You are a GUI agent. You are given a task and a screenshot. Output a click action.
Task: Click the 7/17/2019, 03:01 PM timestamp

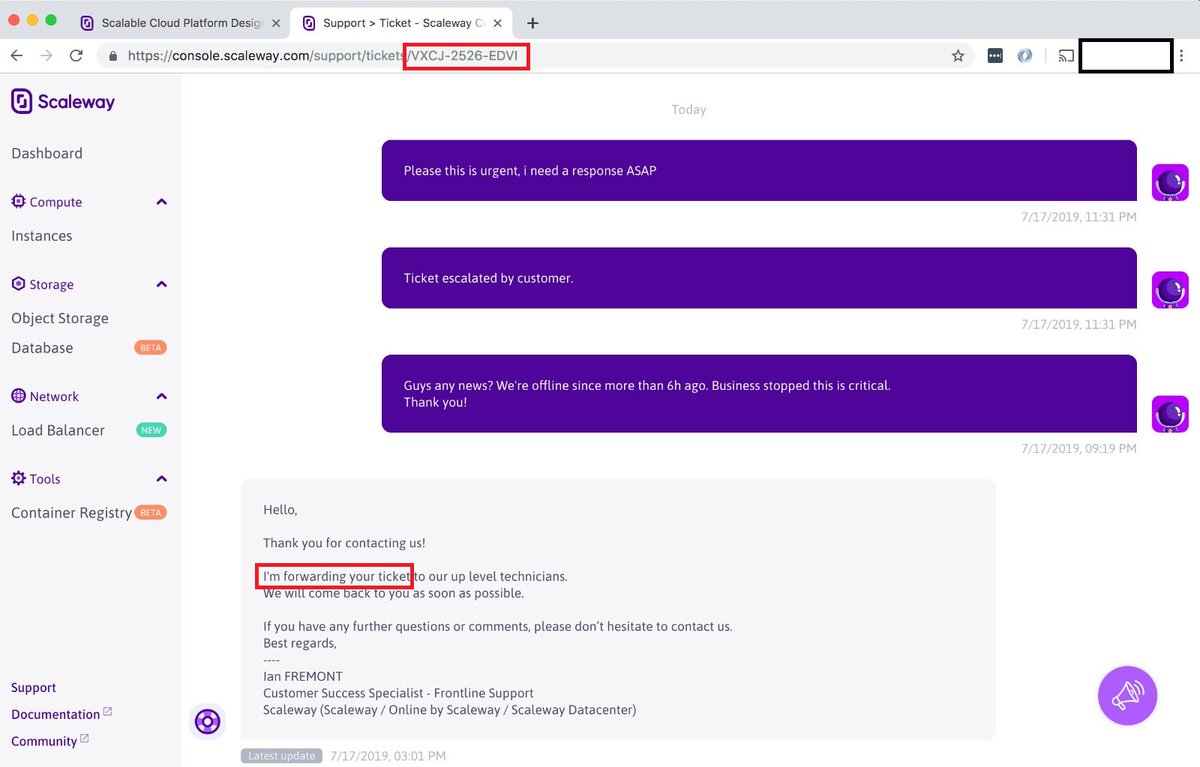point(388,756)
